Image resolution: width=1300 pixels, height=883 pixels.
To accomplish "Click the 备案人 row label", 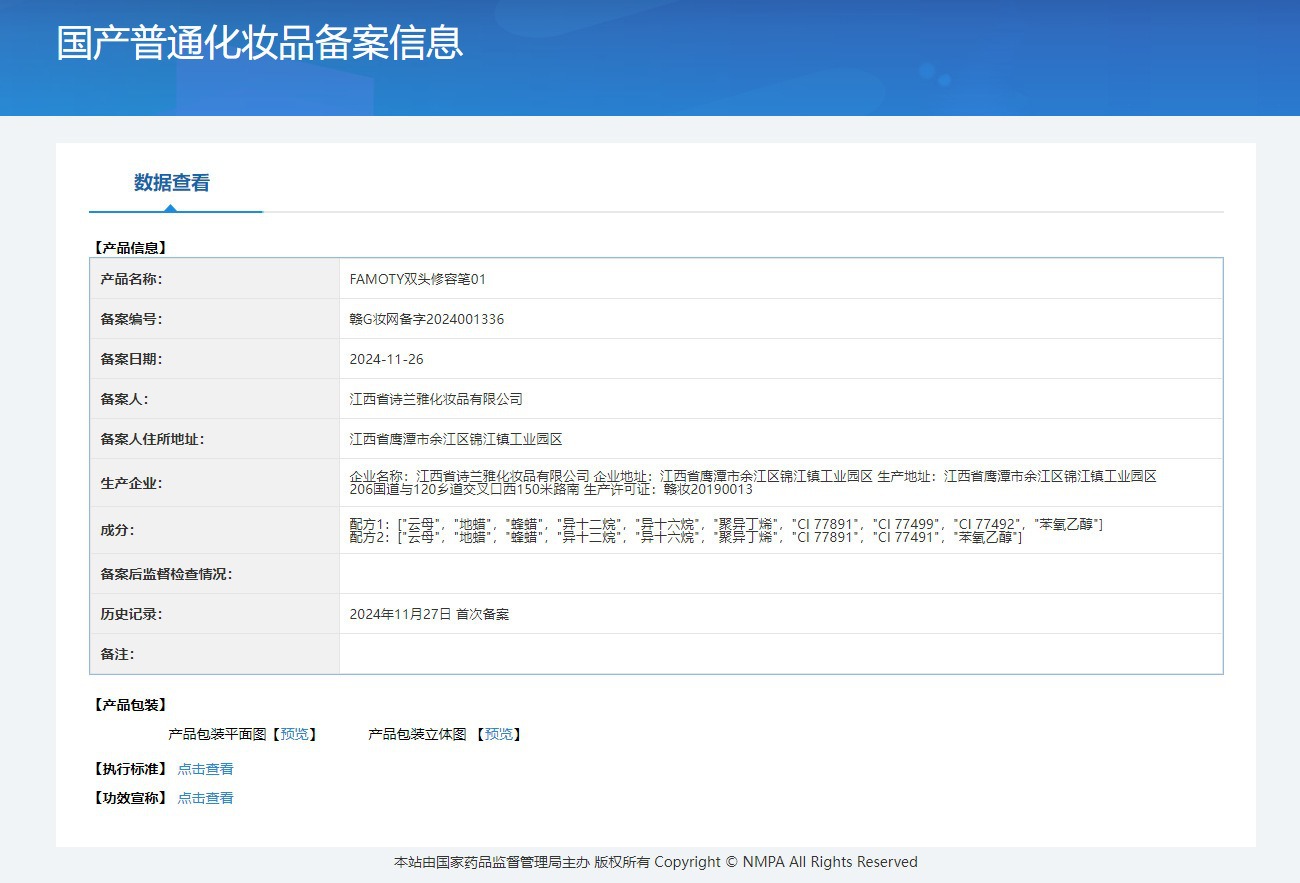I will click(124, 399).
